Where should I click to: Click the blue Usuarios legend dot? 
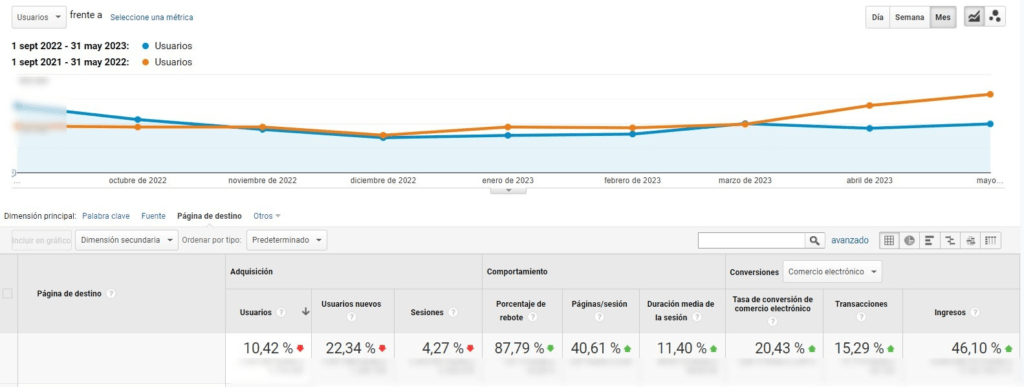[145, 46]
